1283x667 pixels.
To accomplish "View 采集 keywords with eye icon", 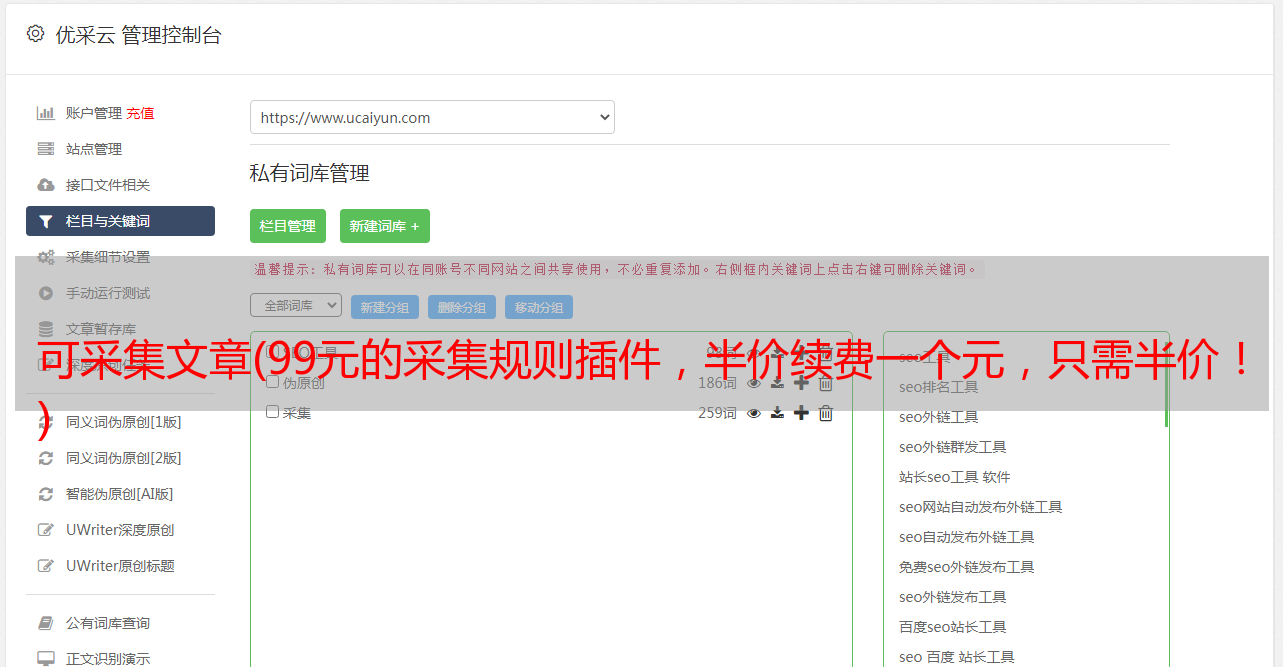I will (754, 413).
